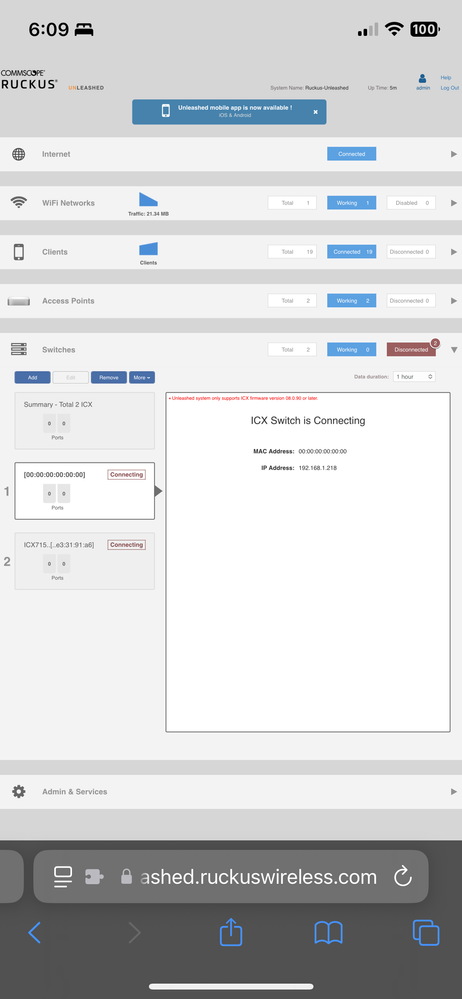Viewport: 462px width, 999px height.
Task: Click the Safari extensions puzzle icon
Action: (x=94, y=877)
